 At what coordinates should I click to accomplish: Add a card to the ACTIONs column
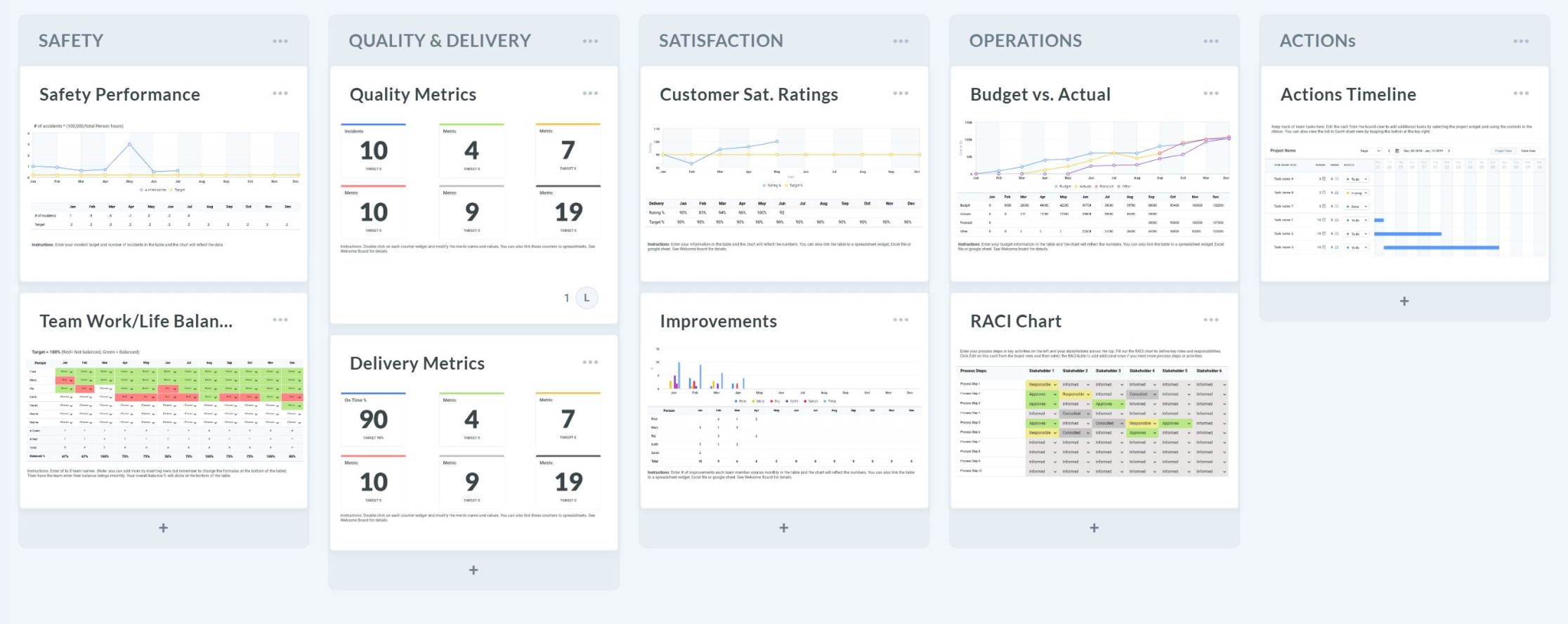[x=1404, y=301]
